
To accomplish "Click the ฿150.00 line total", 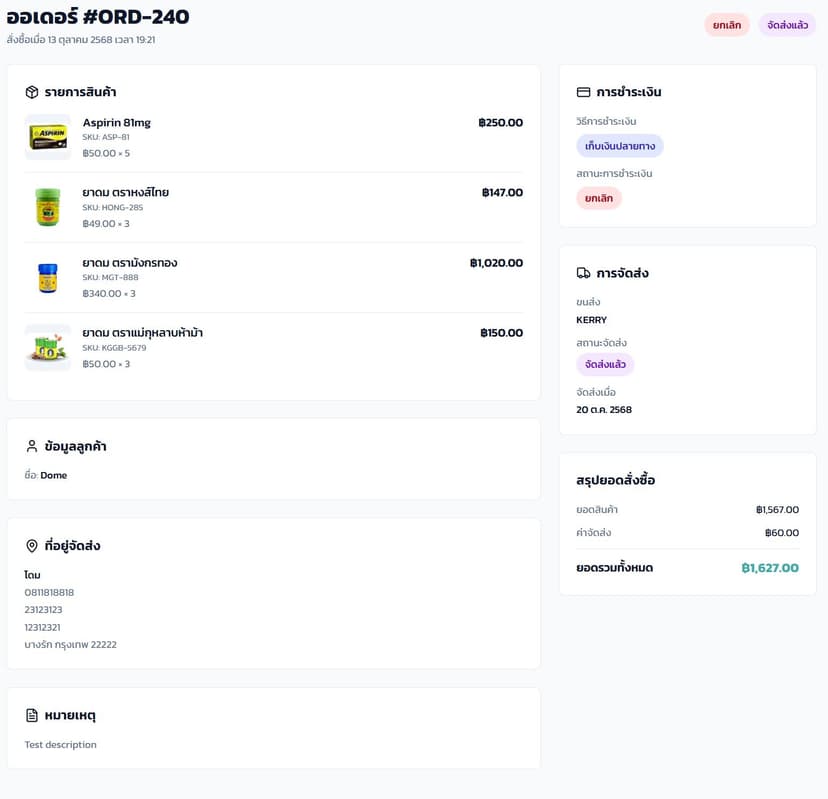I will [x=502, y=333].
